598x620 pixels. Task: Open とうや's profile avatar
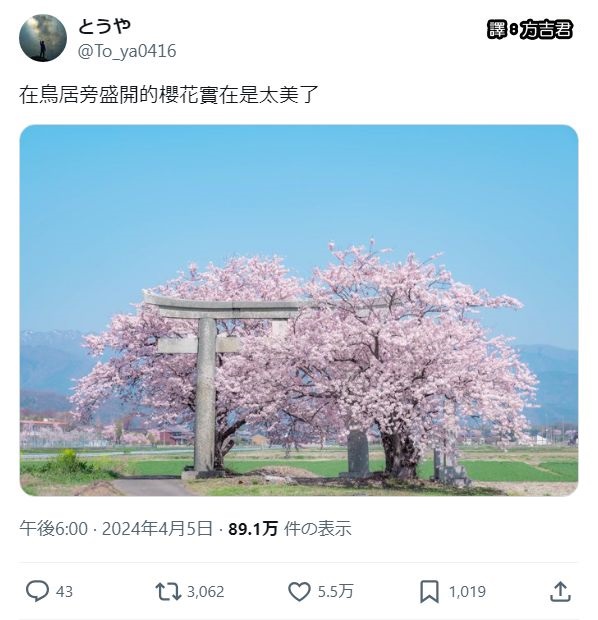pos(43,38)
